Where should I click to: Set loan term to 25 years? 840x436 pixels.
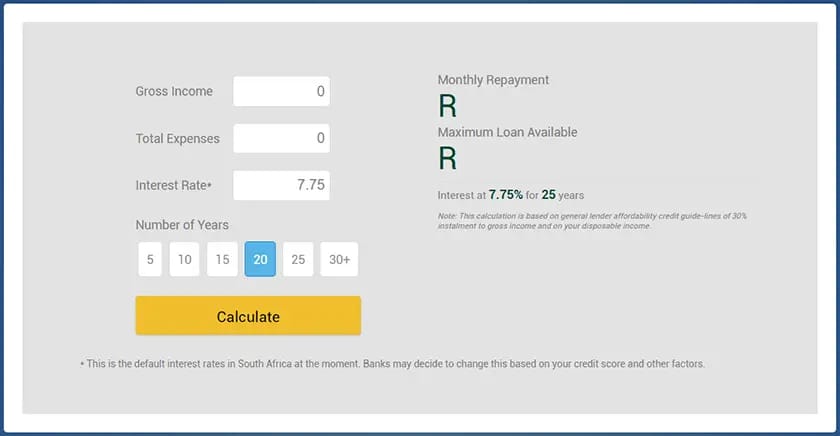tap(298, 259)
